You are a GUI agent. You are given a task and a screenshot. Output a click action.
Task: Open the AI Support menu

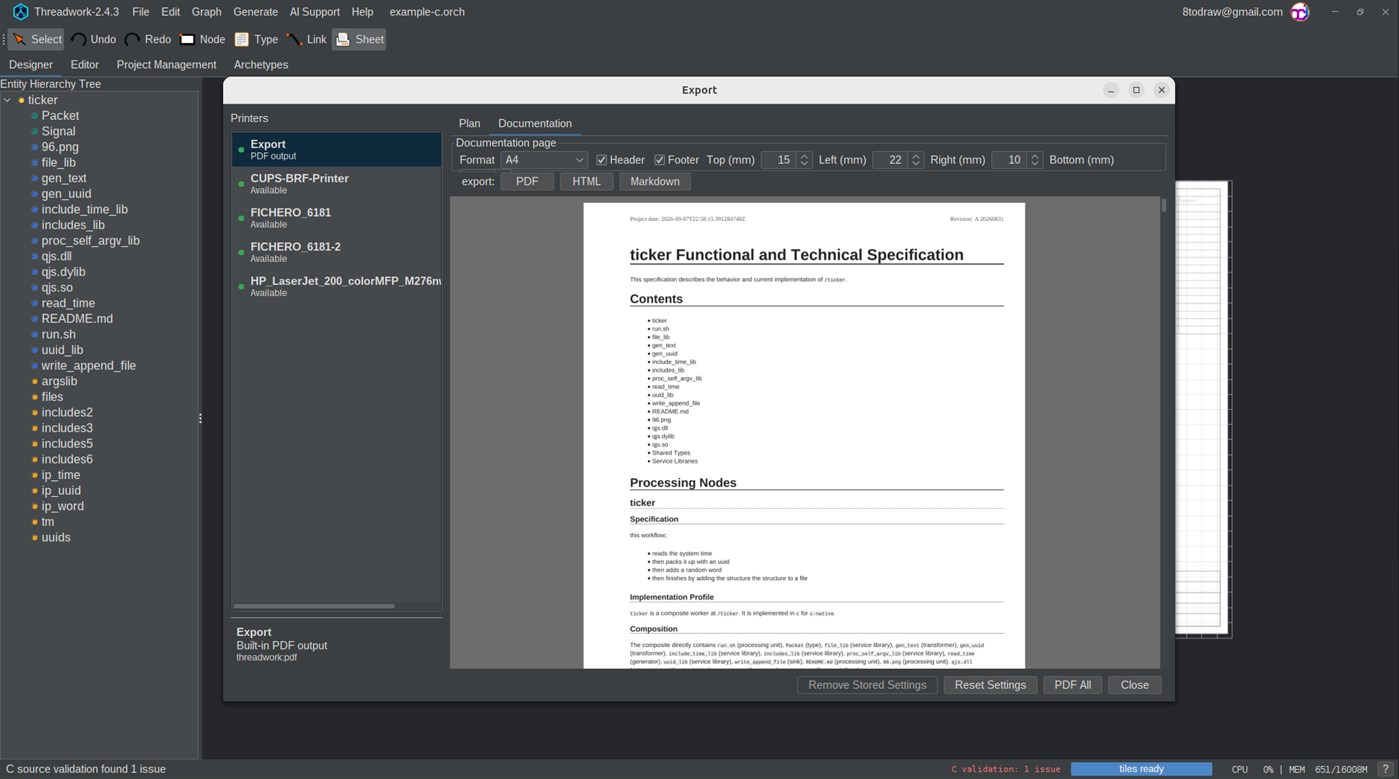point(315,12)
